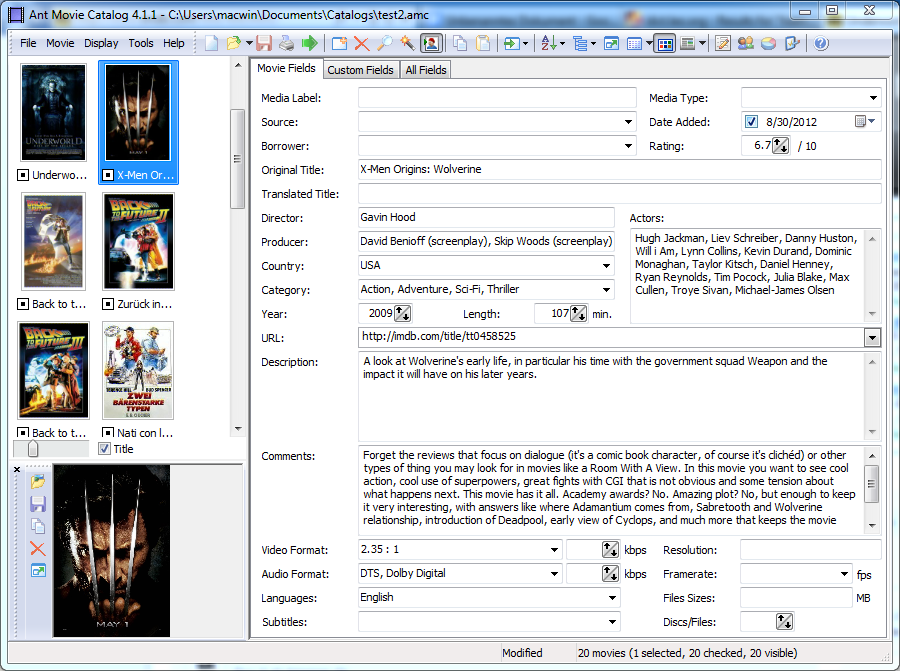Screen dimensions: 900x671
Task: Adjust the thumbnail size slider
Action: pos(33,448)
